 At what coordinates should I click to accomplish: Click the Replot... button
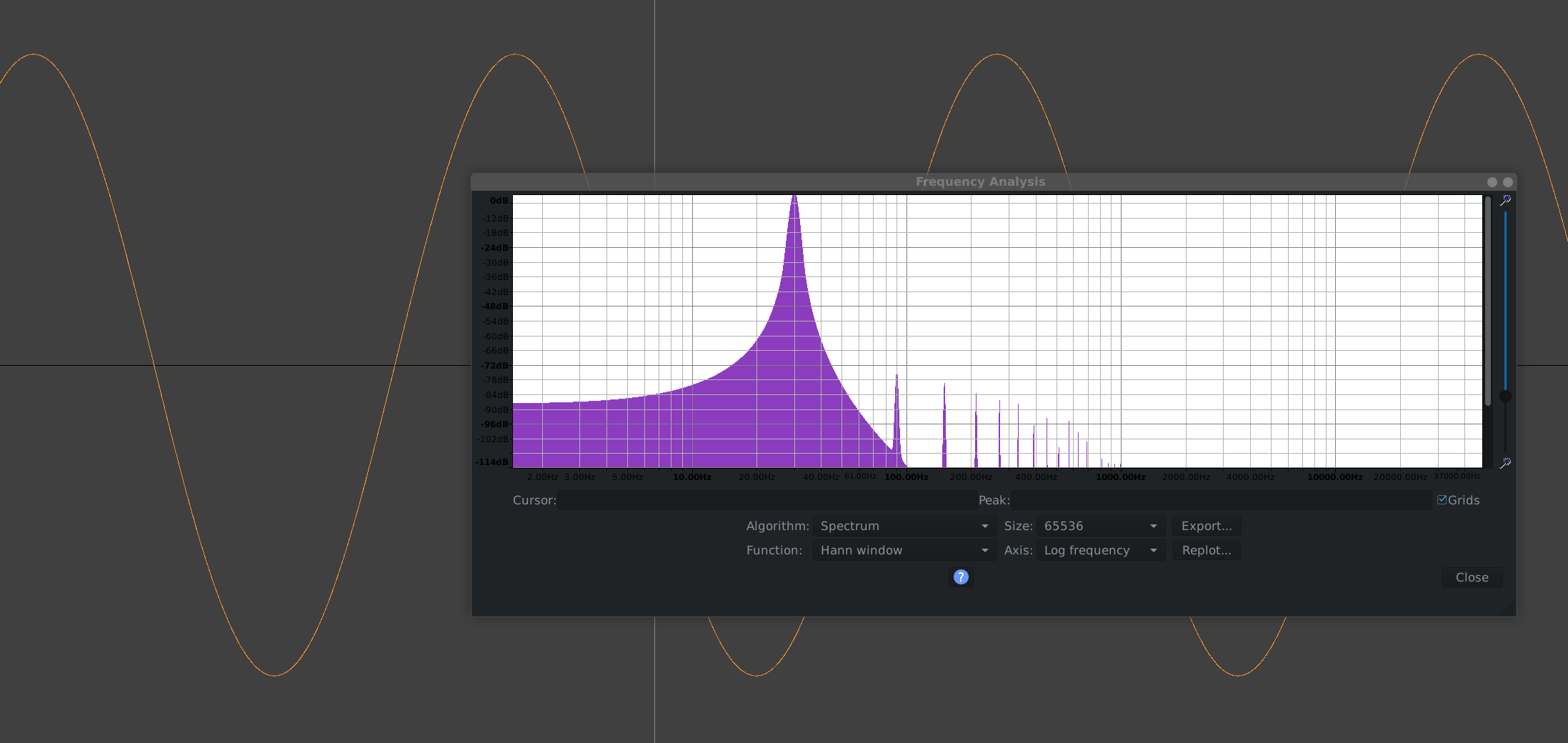(1207, 550)
